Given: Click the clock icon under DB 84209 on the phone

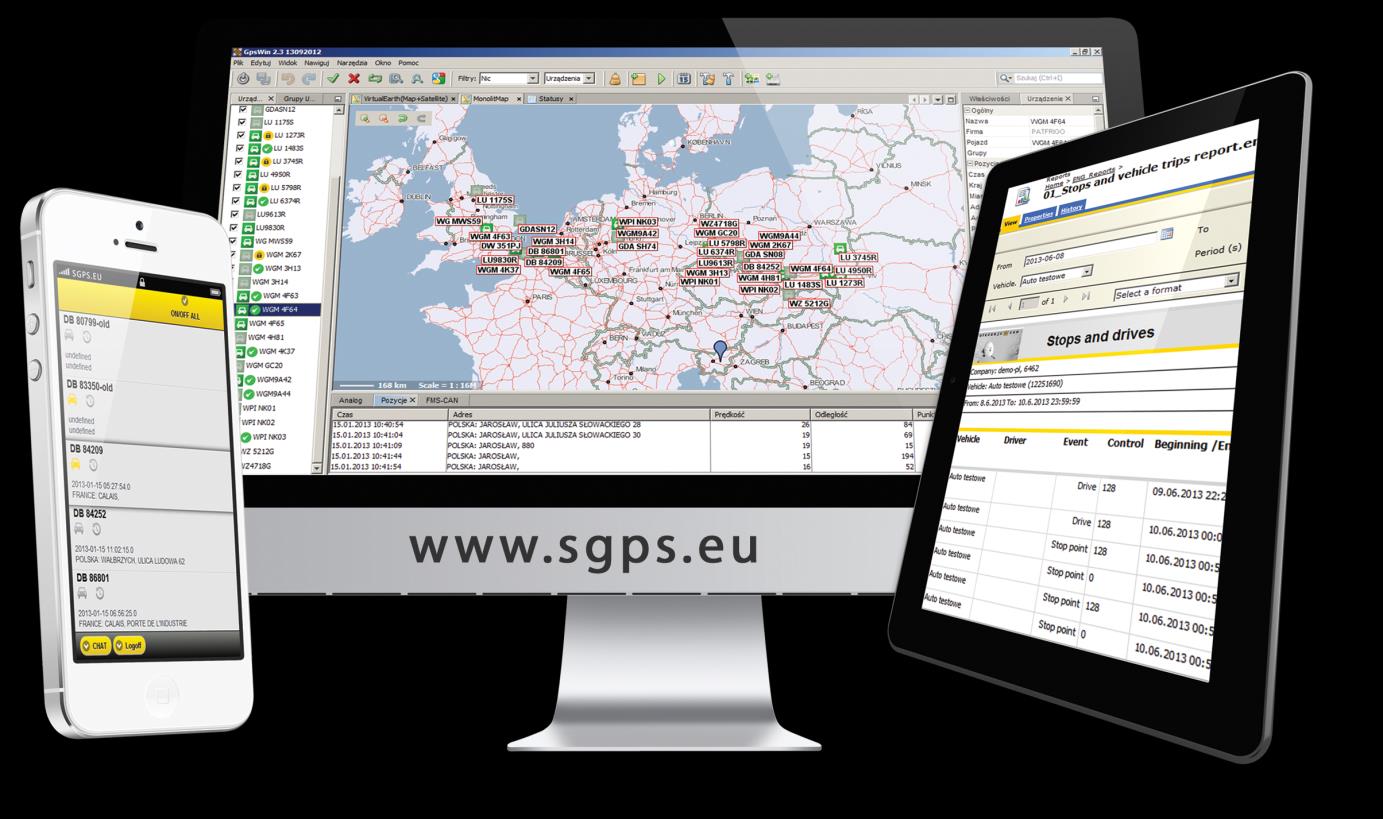Looking at the screenshot, I should pos(93,466).
